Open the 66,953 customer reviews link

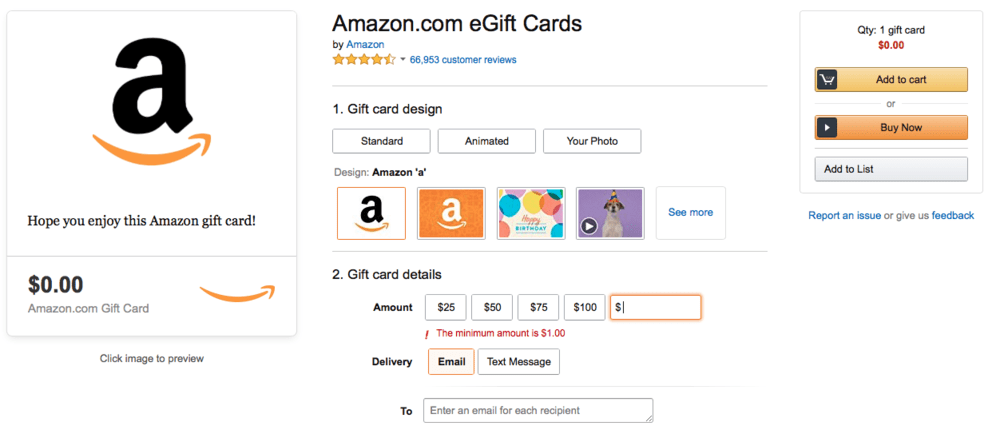coord(463,60)
